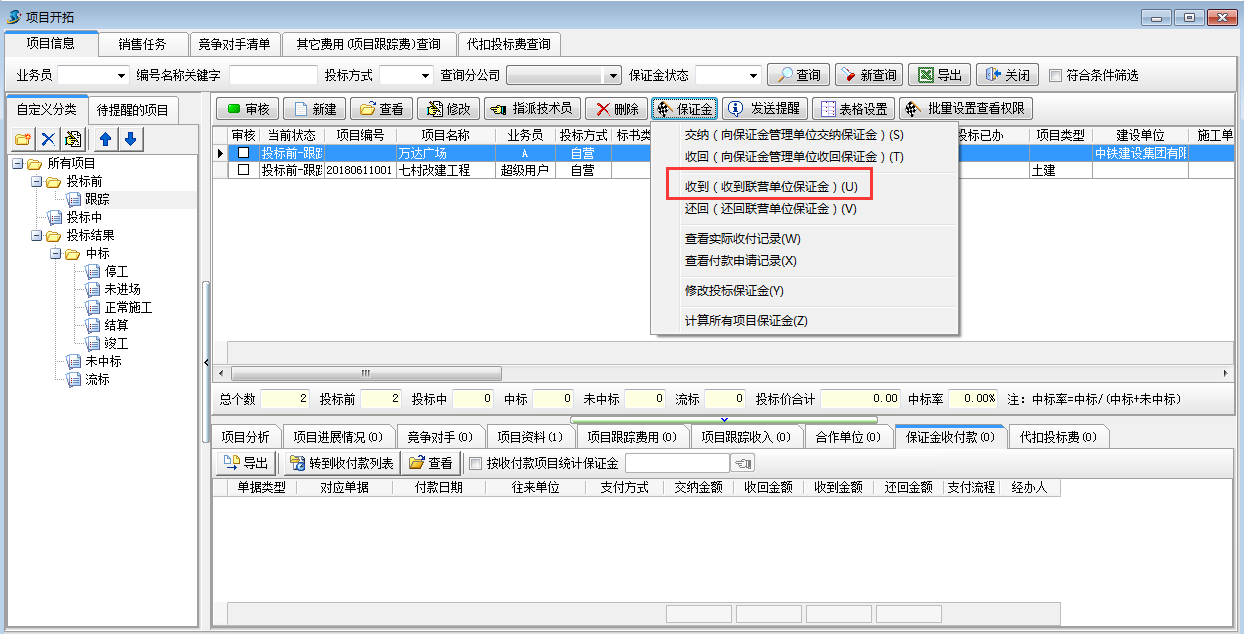Switch to the 竞争对手清单 tab
The image size is (1244, 634).
click(x=234, y=44)
